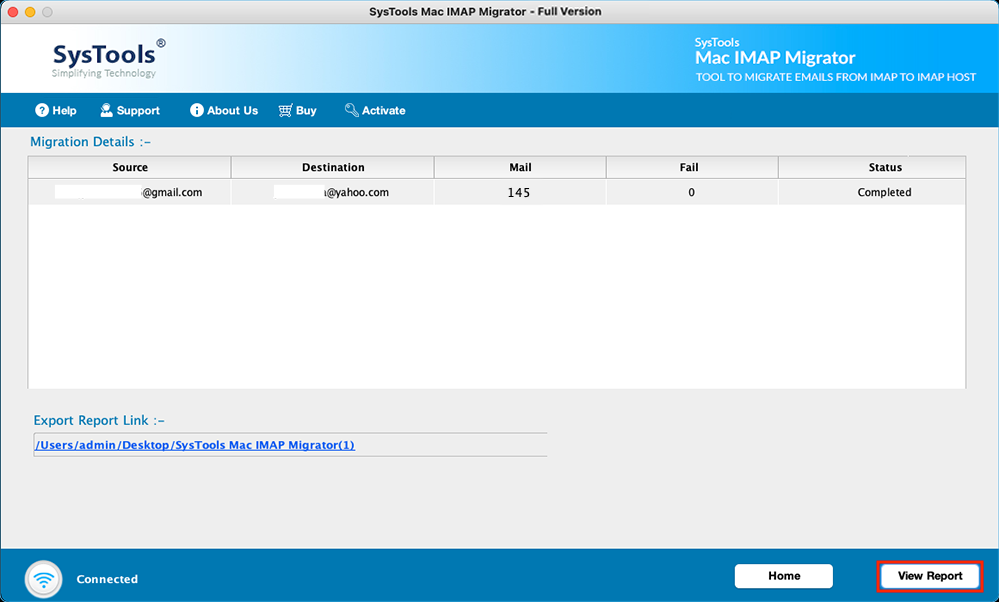The image size is (999, 602).
Task: Open the Support menu item
Action: click(x=130, y=110)
